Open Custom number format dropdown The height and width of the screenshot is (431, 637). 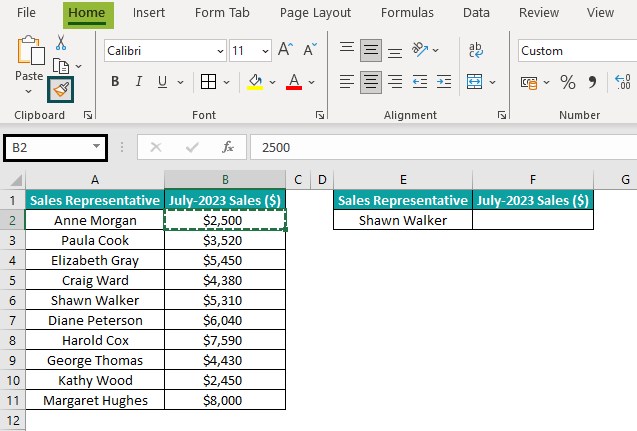pyautogui.click(x=577, y=51)
